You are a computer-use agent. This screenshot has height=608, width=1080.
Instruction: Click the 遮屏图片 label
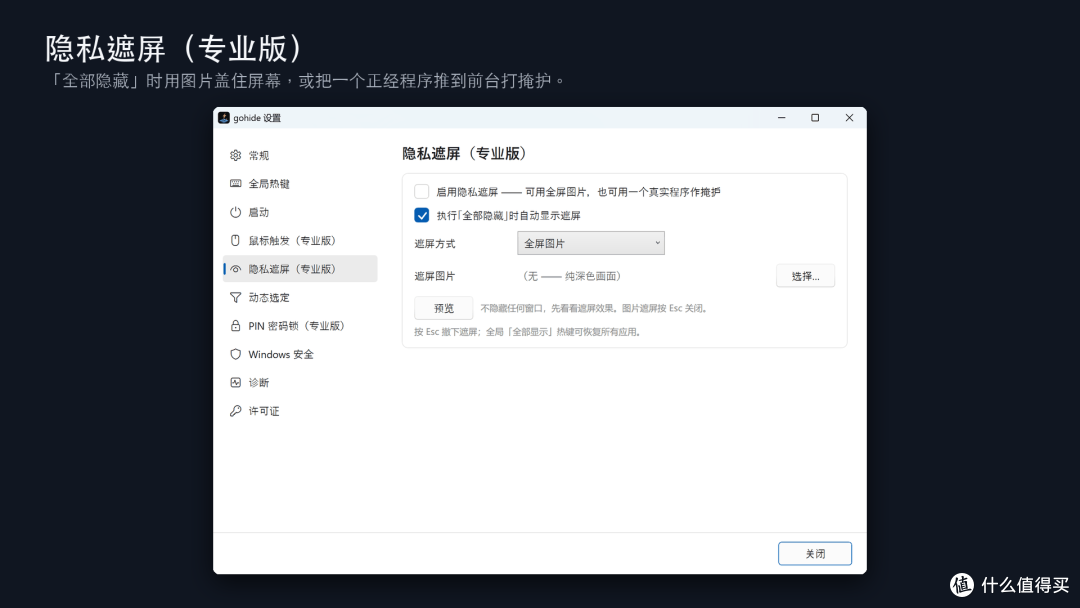(435, 276)
